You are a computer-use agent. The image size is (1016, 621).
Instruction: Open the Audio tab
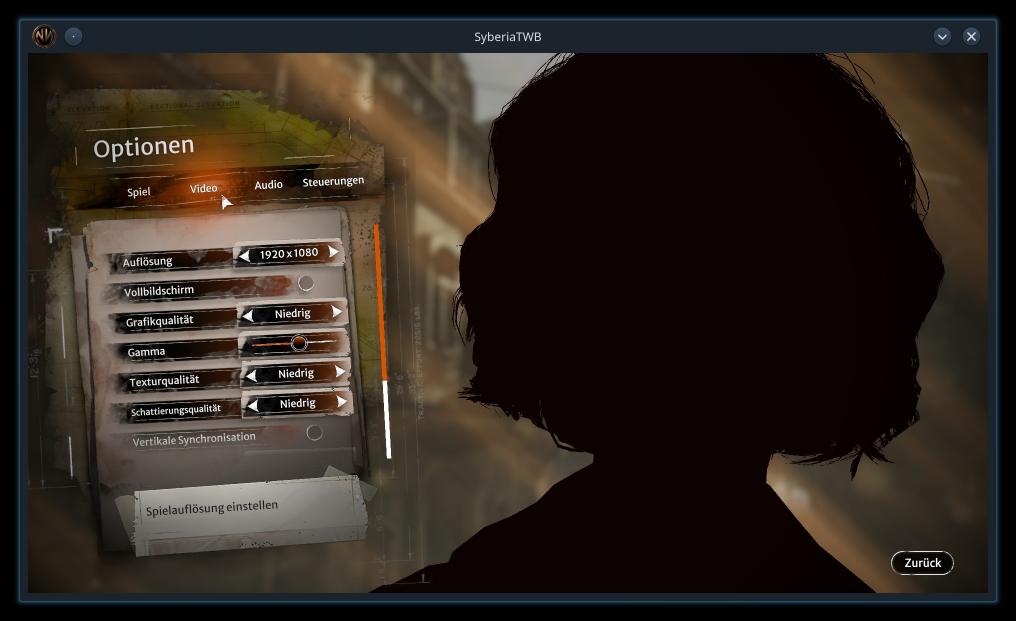coord(268,185)
